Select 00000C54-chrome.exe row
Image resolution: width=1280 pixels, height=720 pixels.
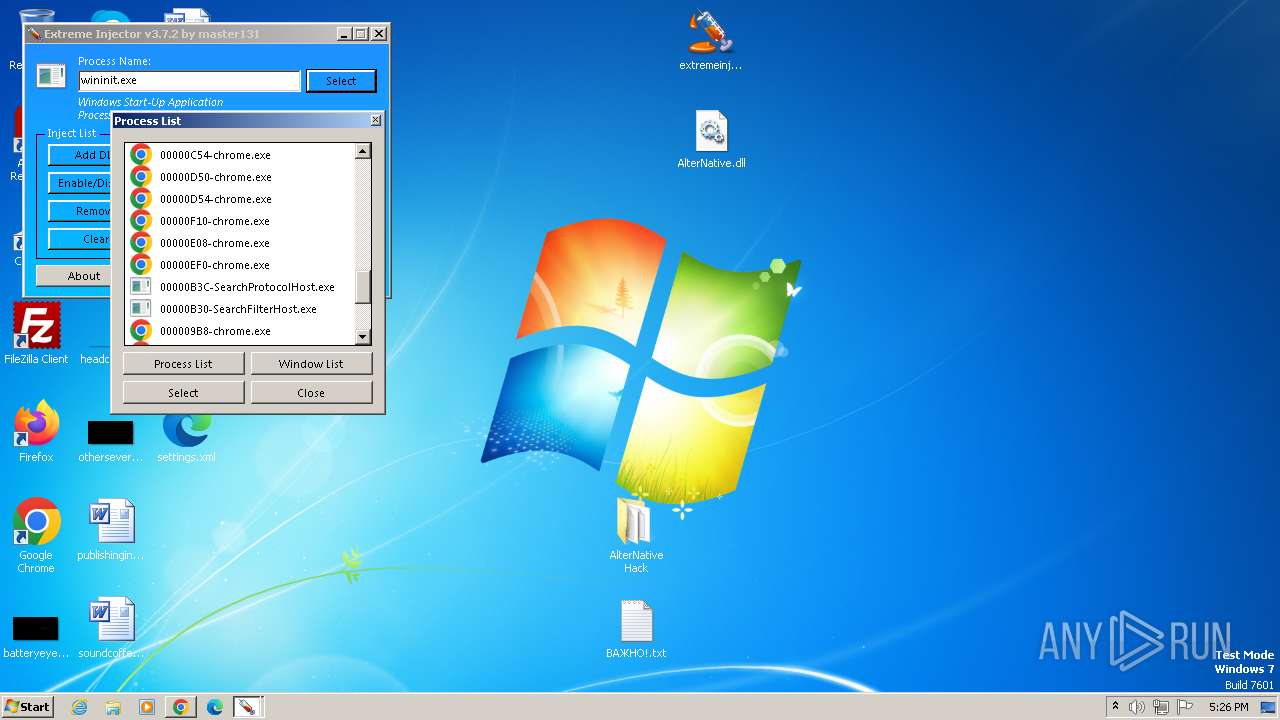(240, 155)
